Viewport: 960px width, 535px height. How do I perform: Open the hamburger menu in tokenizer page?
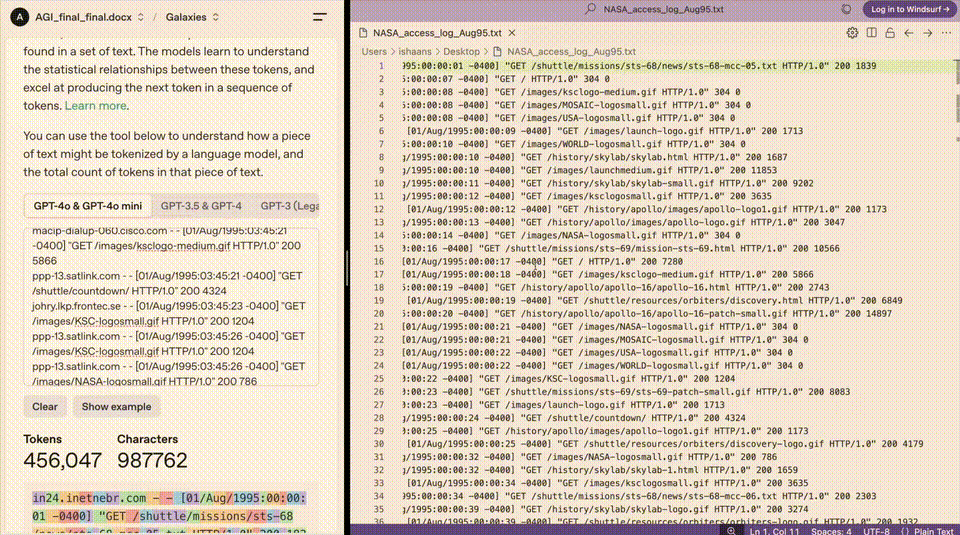(x=319, y=17)
